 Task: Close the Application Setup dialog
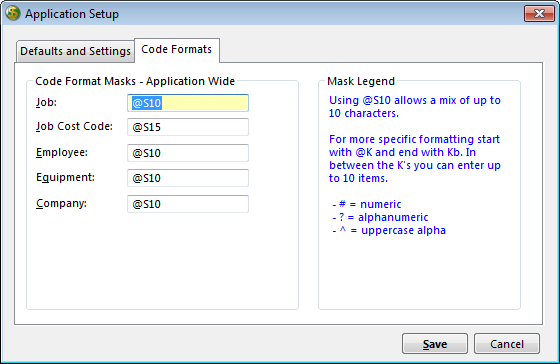pos(539,14)
